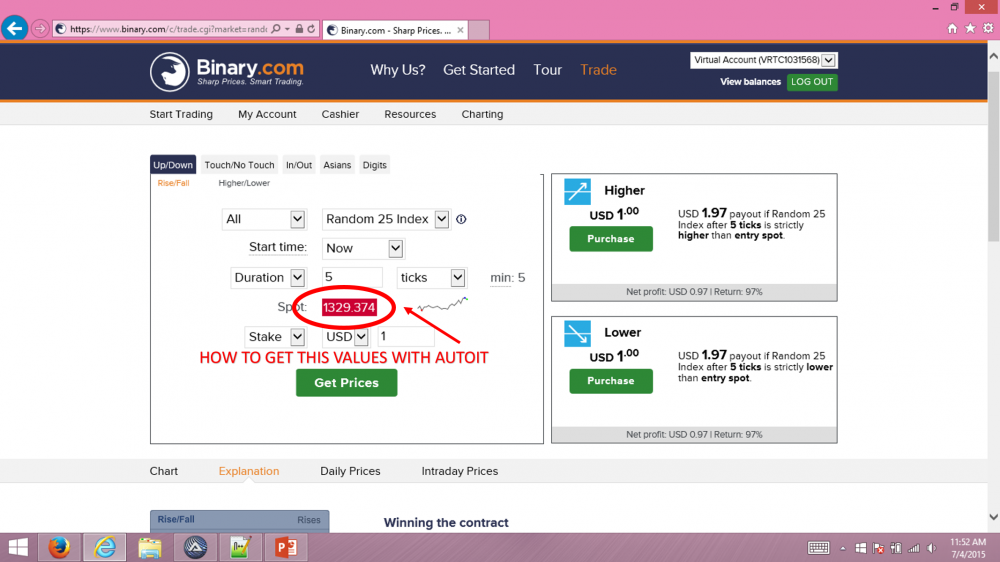Click the duration value input field
The height and width of the screenshot is (562, 1000).
point(352,277)
